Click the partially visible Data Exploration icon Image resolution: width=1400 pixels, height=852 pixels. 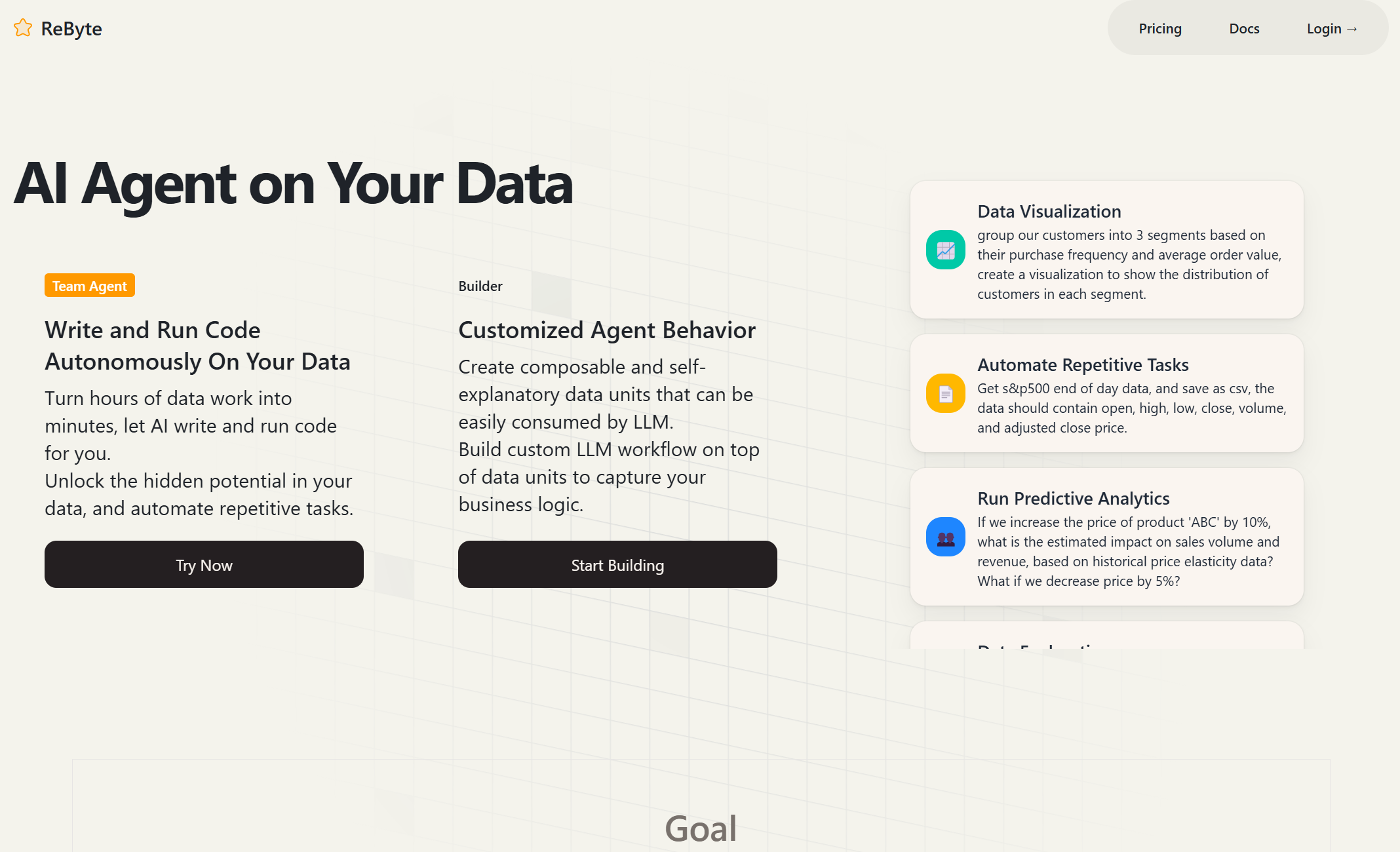pyautogui.click(x=945, y=648)
